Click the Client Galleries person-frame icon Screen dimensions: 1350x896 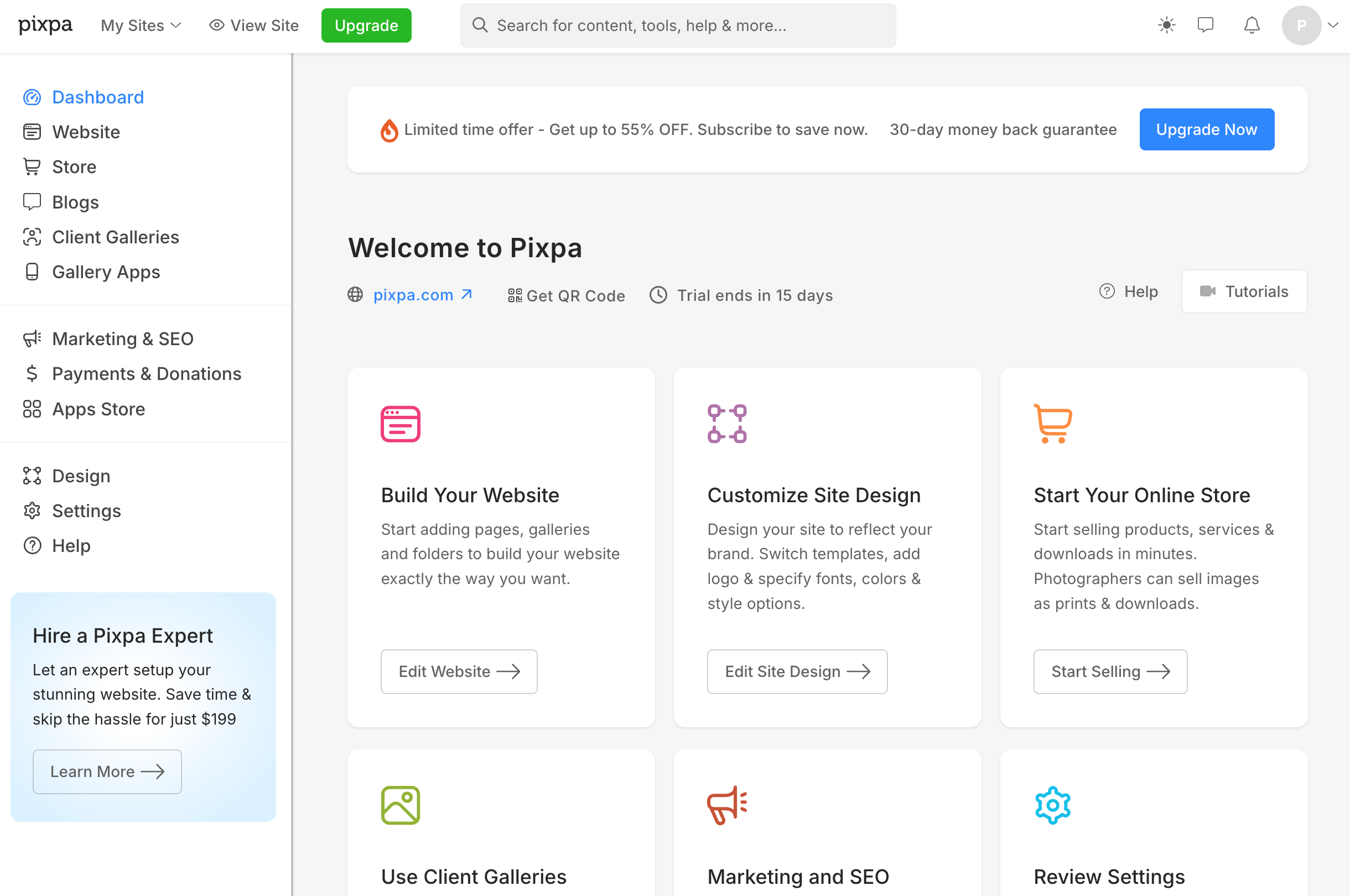[x=32, y=237]
